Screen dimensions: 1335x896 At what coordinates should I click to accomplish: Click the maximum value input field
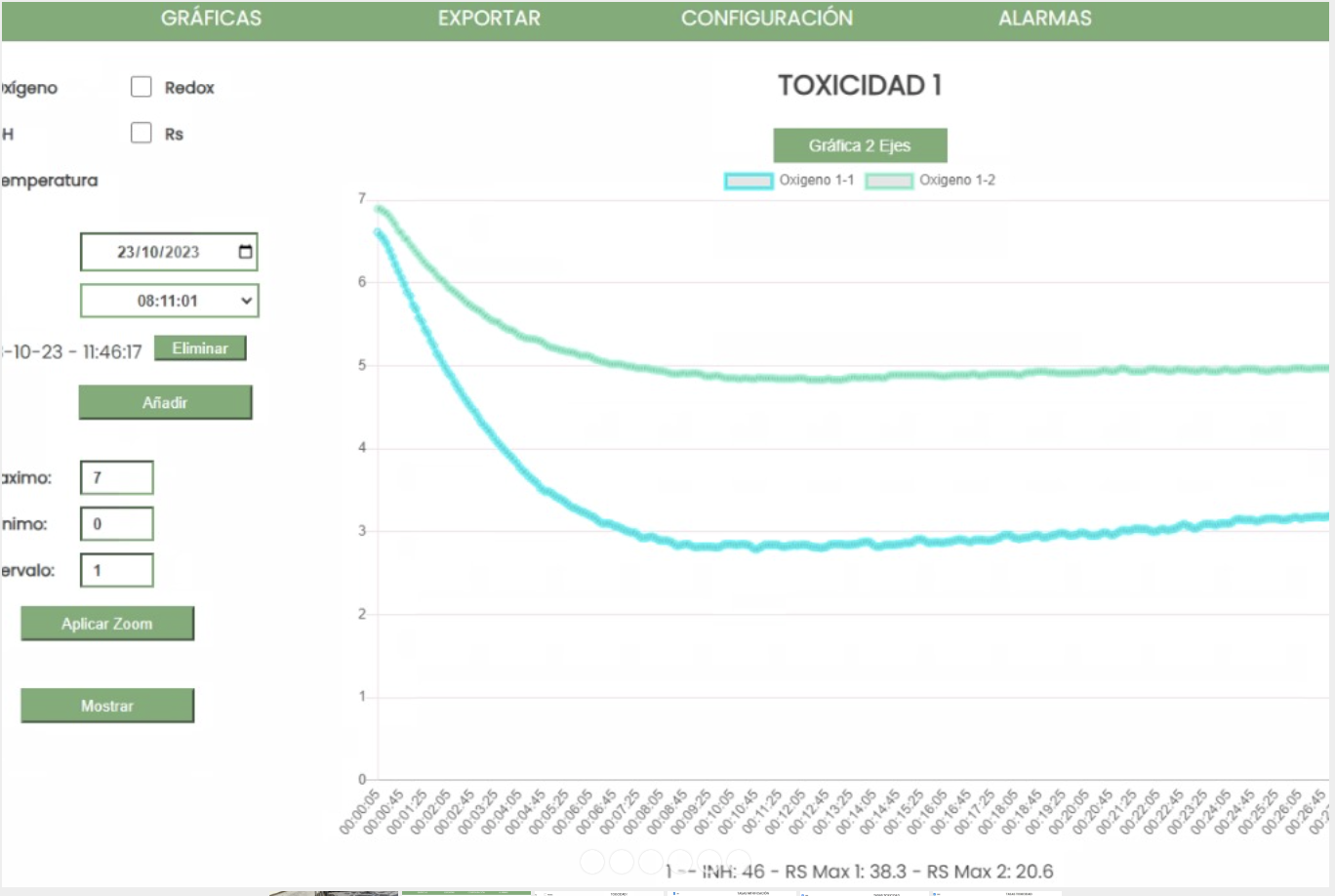pyautogui.click(x=117, y=477)
